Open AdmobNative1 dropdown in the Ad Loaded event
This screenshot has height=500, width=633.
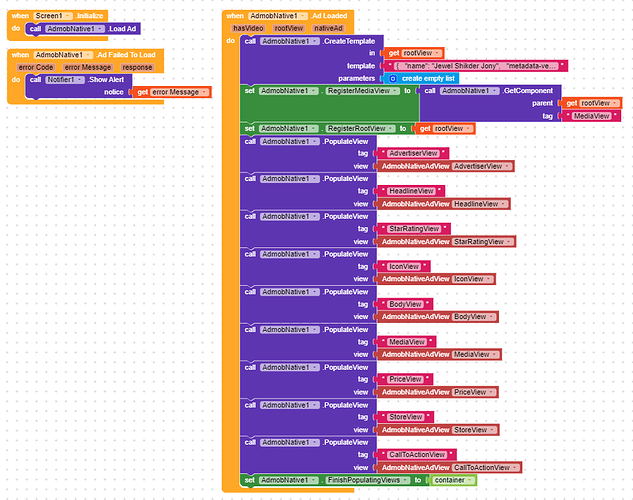[278, 16]
